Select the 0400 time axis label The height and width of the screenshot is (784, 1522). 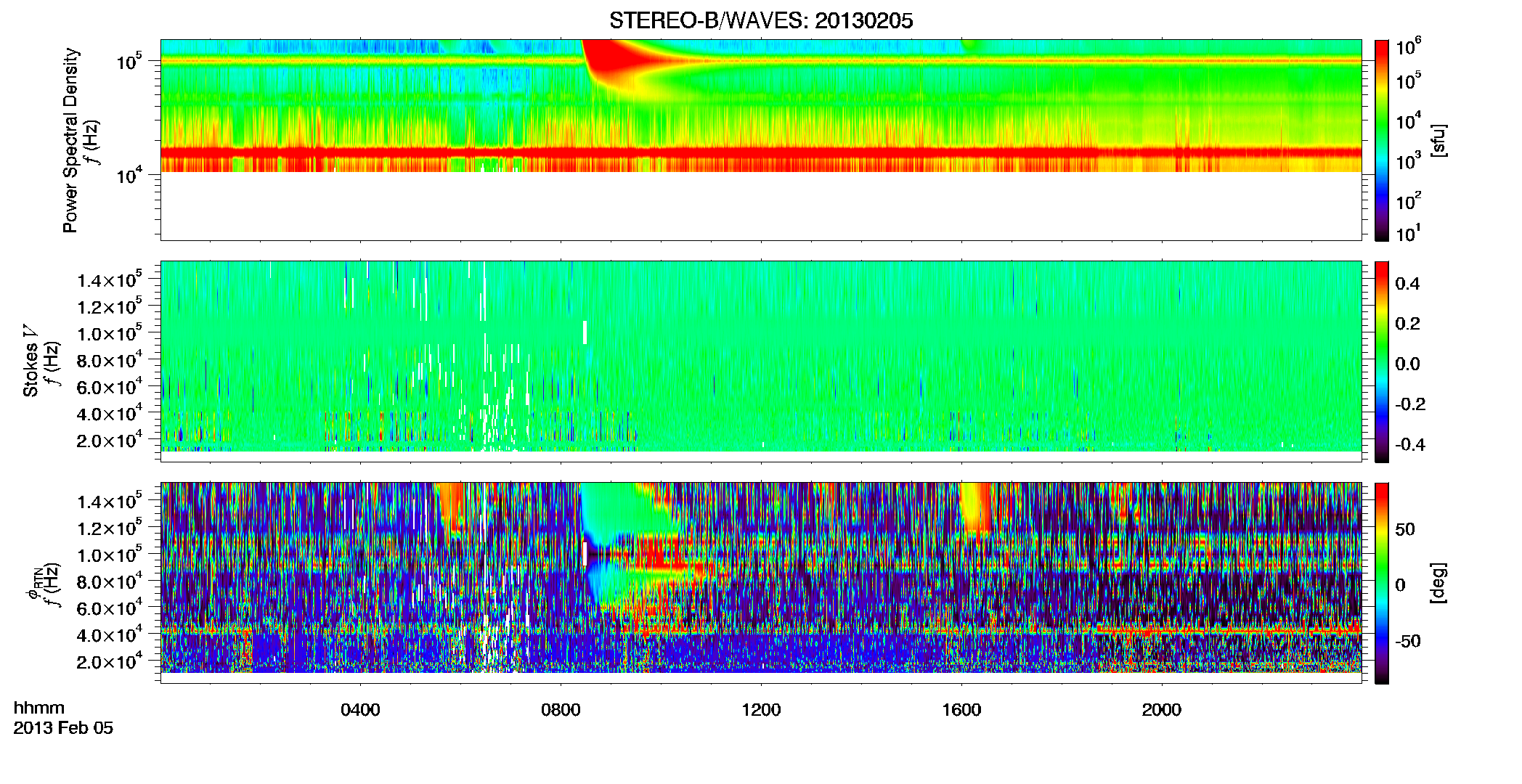tap(360, 710)
